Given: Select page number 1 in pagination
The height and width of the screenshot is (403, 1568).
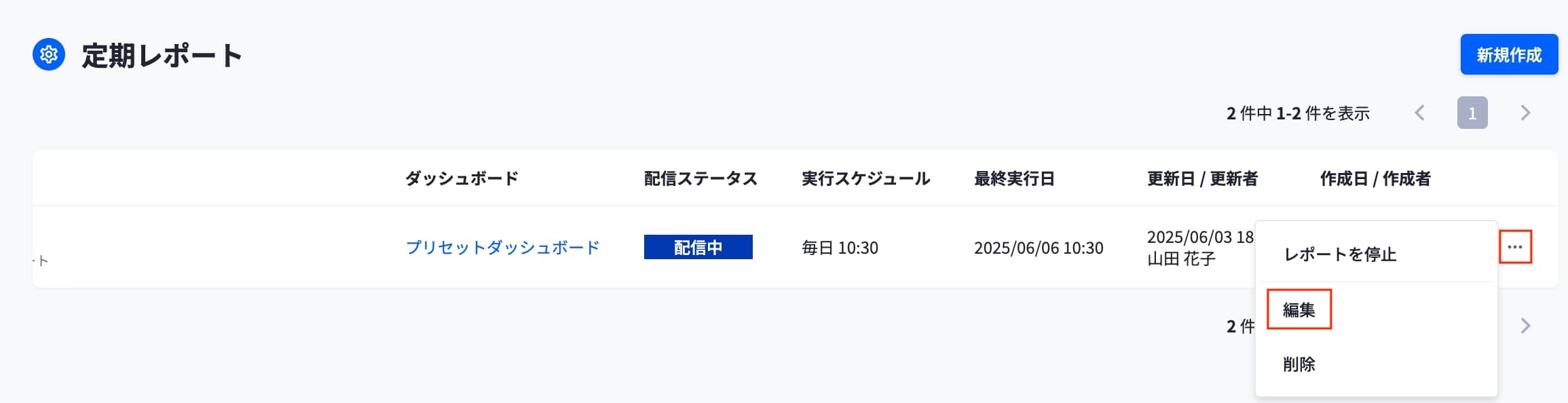Looking at the screenshot, I should pos(1472,113).
